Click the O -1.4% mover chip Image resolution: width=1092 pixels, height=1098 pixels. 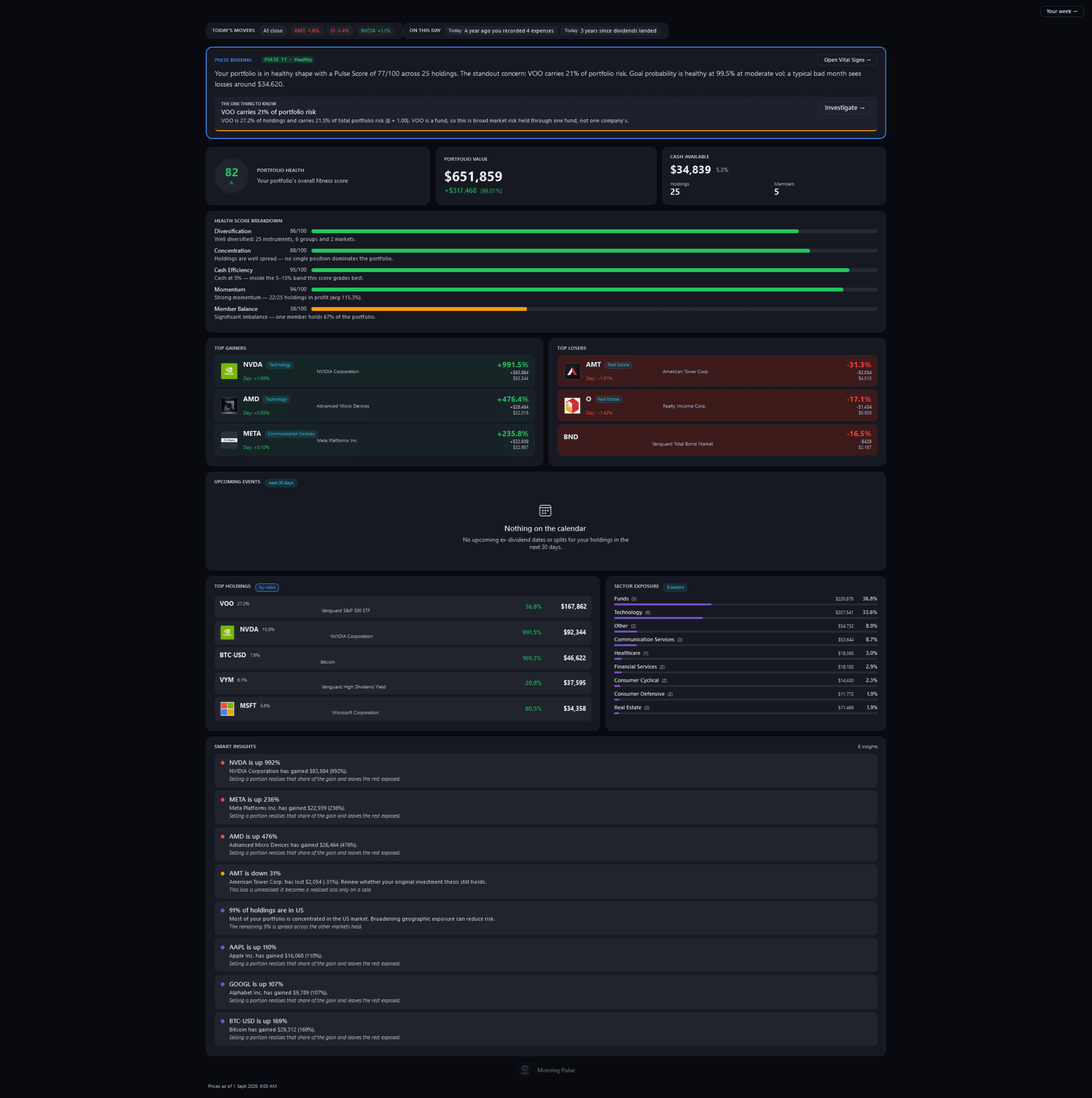point(340,31)
